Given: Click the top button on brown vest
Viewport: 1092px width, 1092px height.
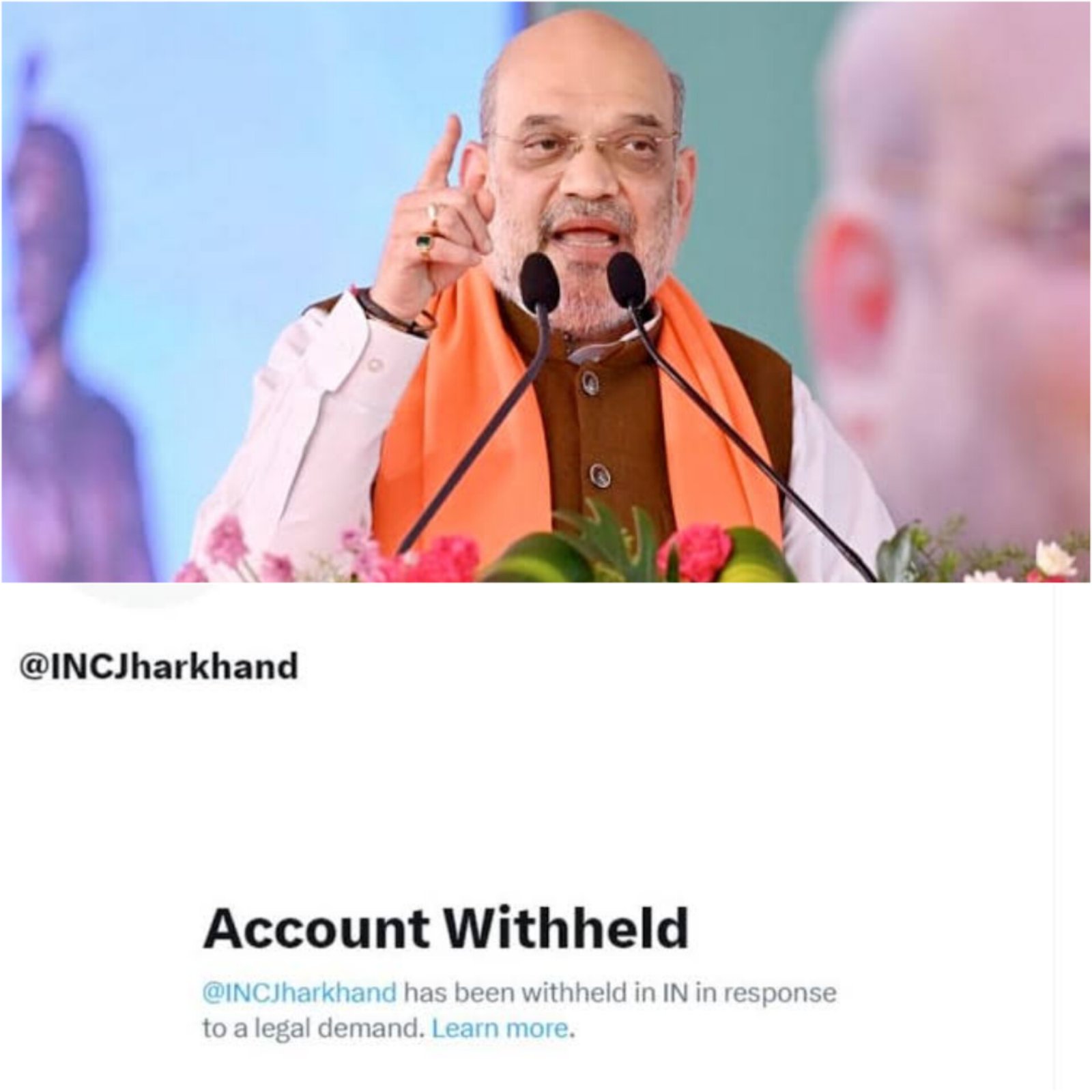Looking at the screenshot, I should (x=590, y=384).
